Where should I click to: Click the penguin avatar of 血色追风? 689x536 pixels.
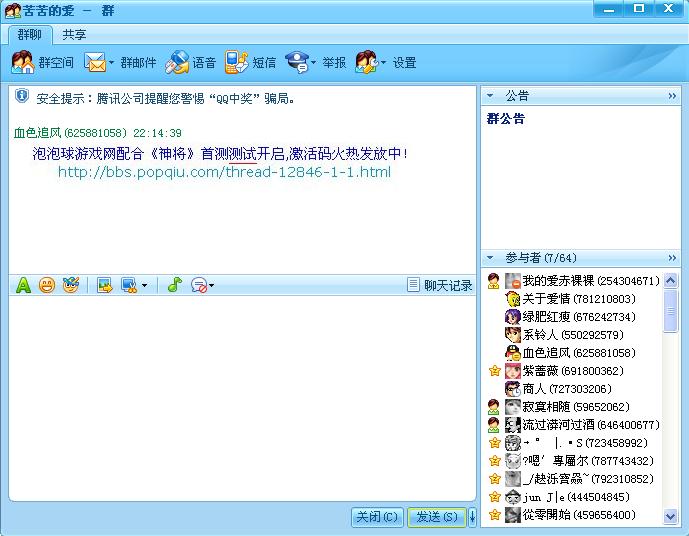[512, 353]
